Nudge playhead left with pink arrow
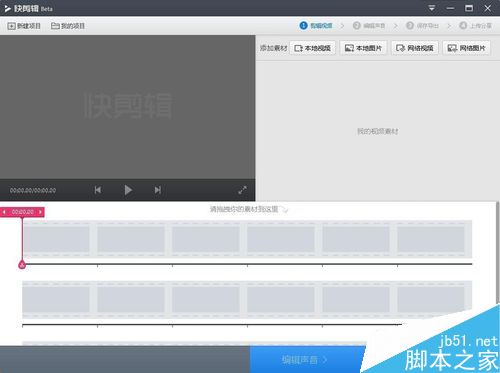 [4, 212]
